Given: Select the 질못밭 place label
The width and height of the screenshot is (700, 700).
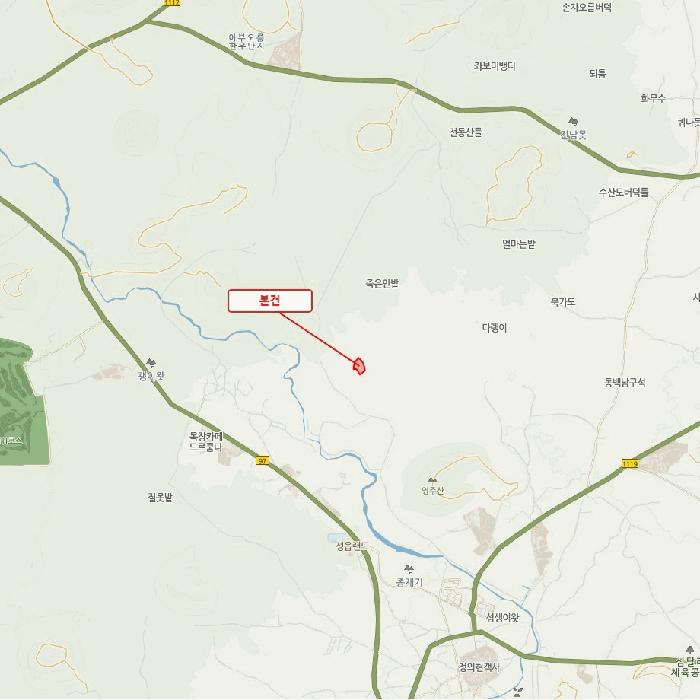Looking at the screenshot, I should tap(160, 497).
